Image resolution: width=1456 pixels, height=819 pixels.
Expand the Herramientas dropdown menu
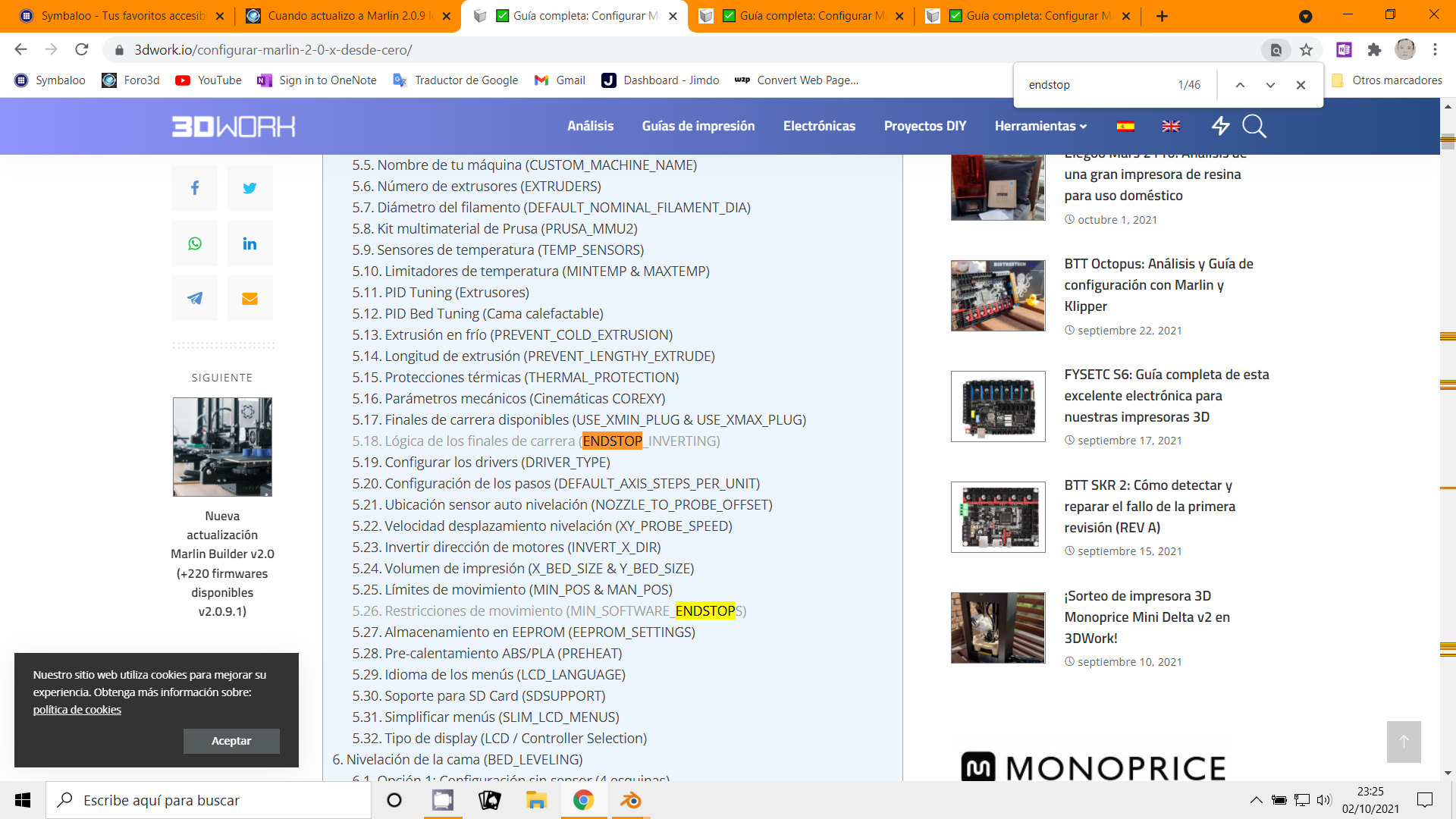(x=1040, y=126)
